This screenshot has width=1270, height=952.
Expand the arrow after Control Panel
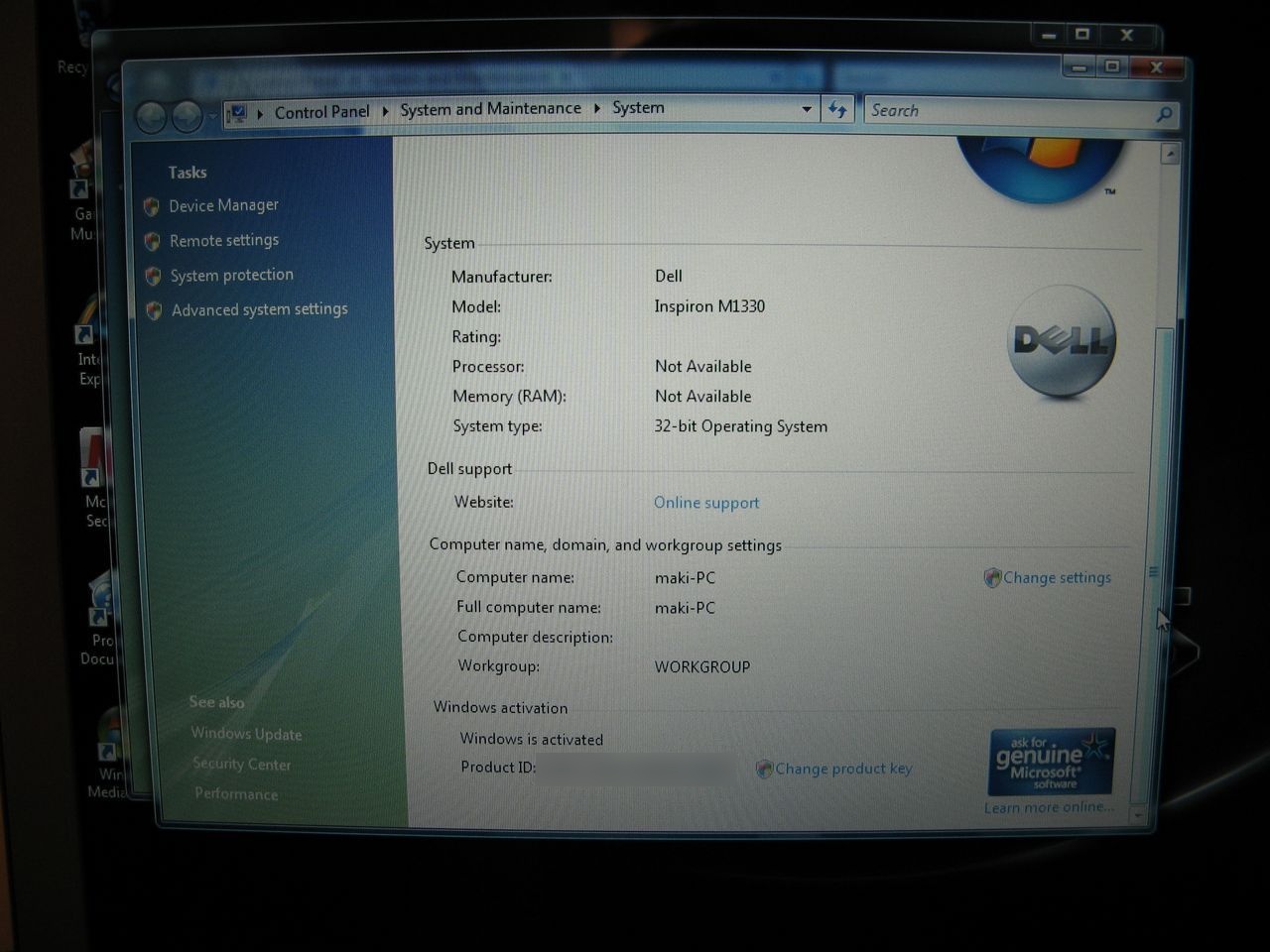pos(385,111)
